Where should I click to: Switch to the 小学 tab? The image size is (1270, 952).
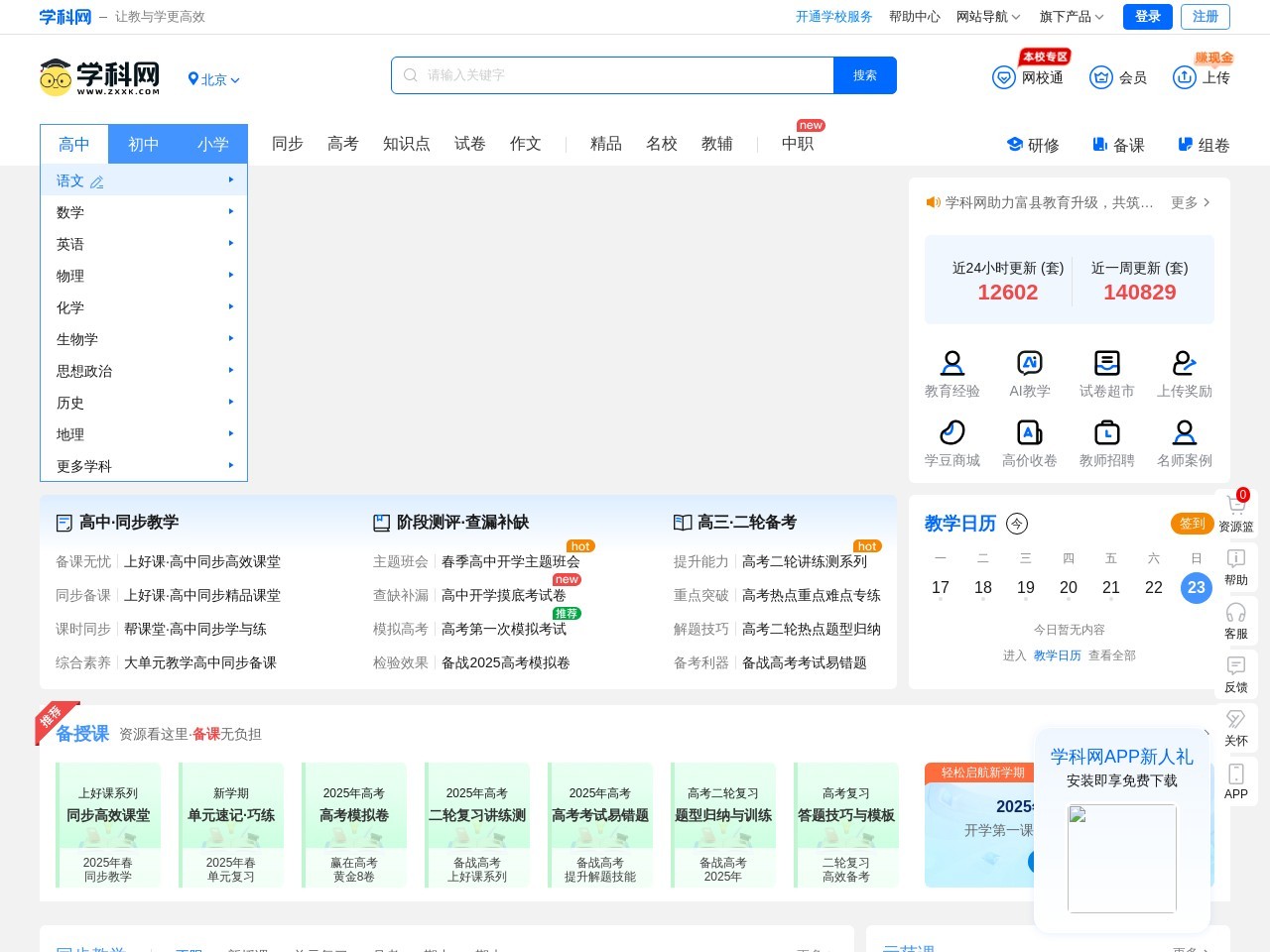(213, 145)
